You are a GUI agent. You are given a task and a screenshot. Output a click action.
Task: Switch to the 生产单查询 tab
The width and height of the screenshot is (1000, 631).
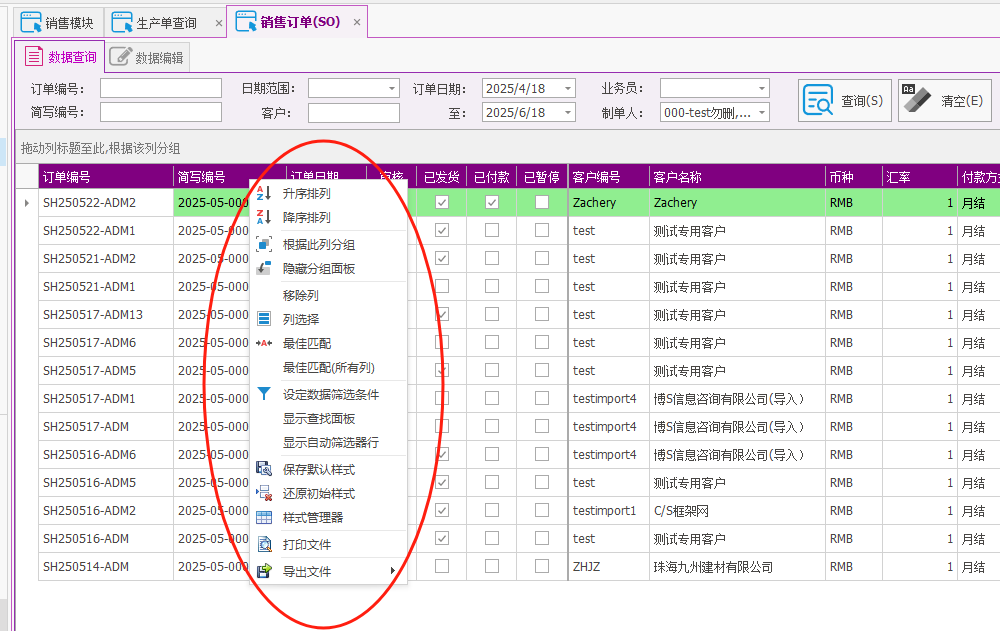165,22
